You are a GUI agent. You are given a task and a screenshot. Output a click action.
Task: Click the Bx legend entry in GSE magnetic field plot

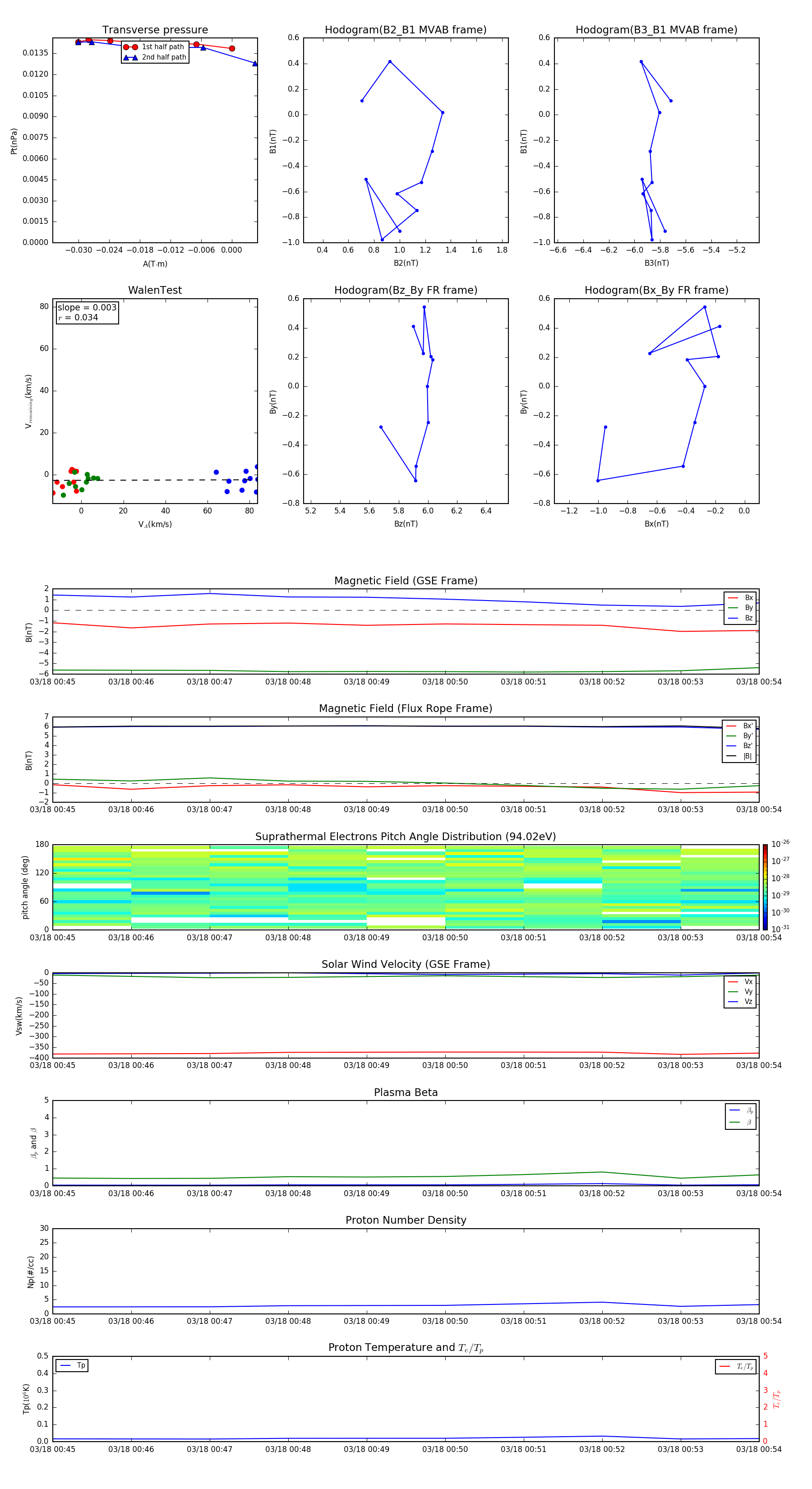pyautogui.click(x=740, y=598)
